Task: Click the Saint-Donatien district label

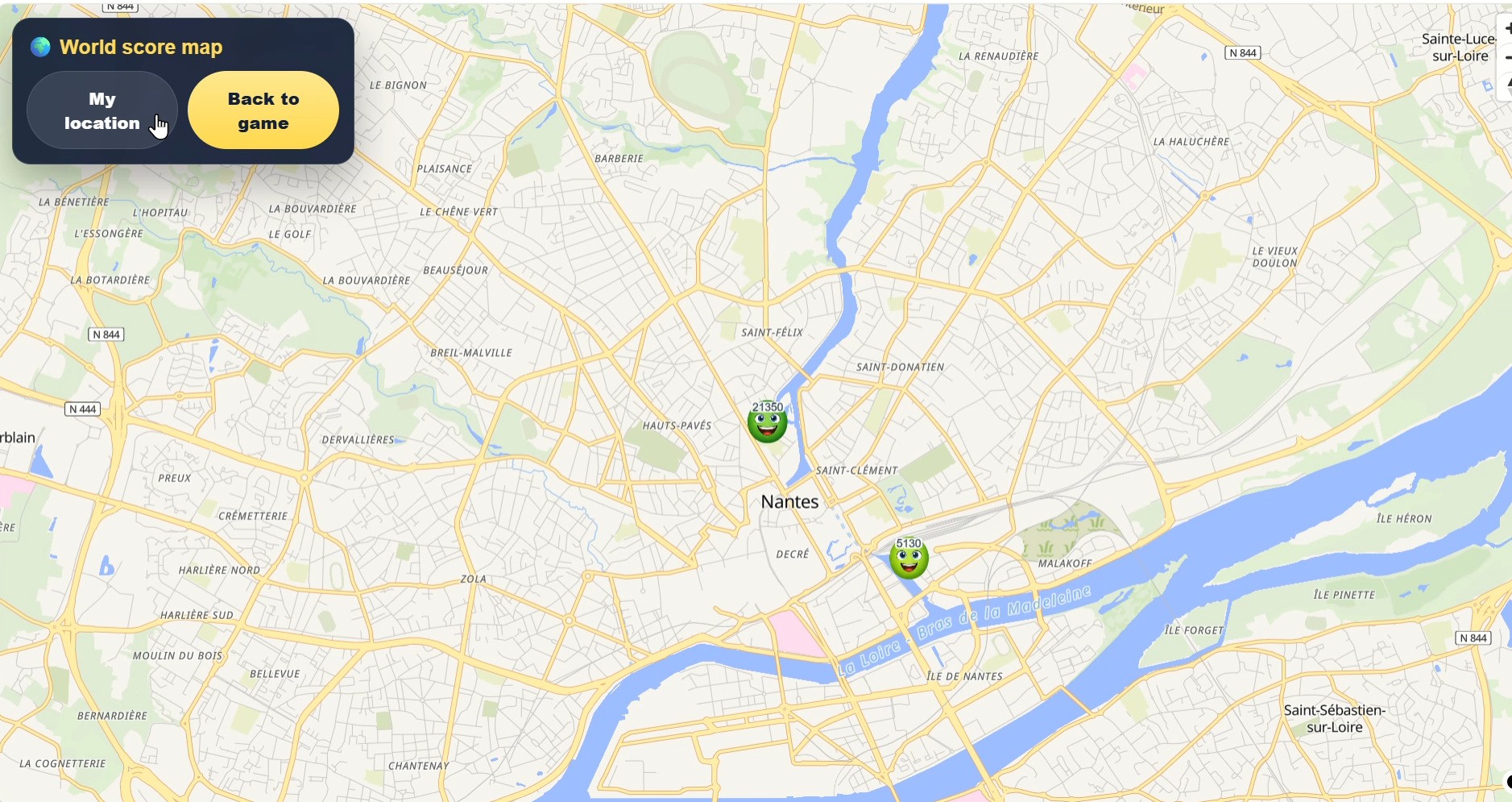Action: click(x=900, y=367)
